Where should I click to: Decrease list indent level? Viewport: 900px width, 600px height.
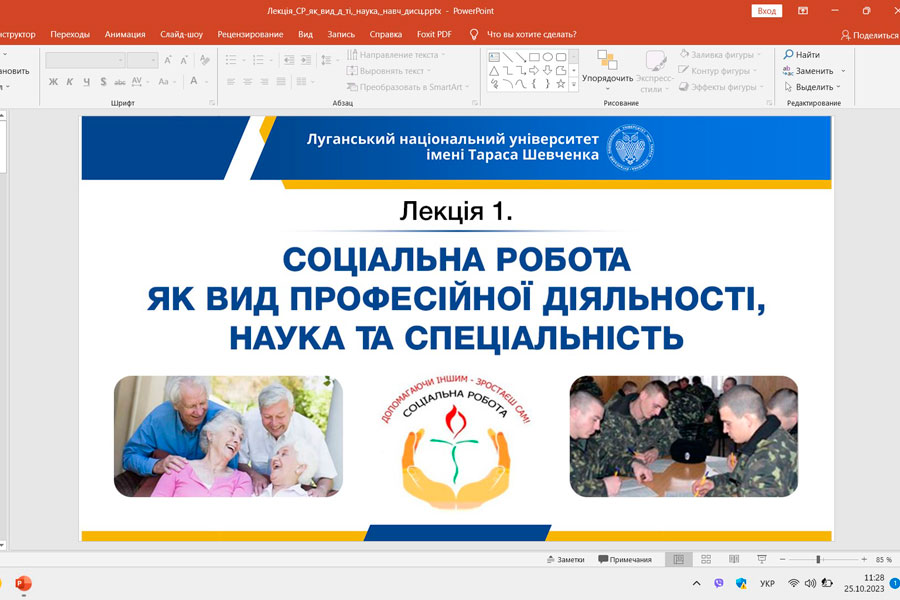[289, 60]
